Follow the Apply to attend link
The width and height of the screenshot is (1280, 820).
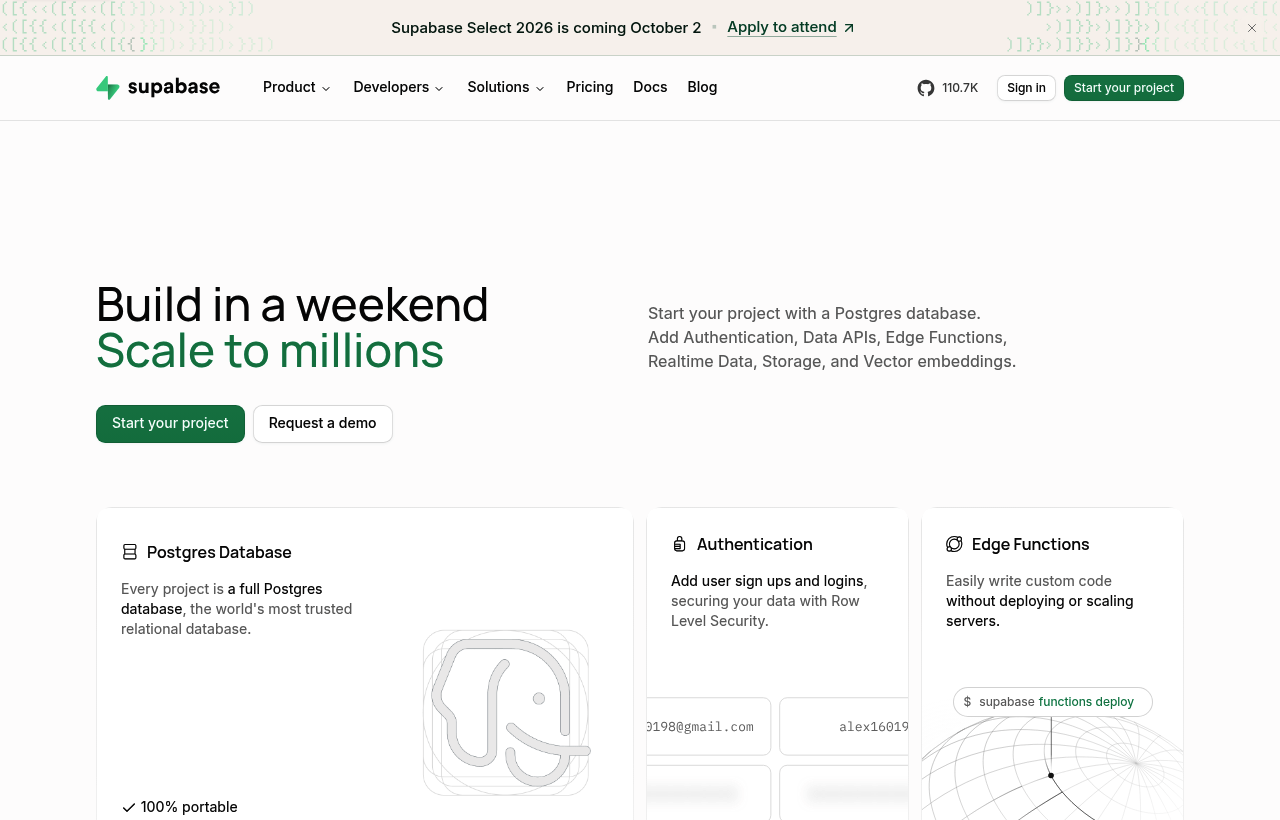click(x=791, y=27)
